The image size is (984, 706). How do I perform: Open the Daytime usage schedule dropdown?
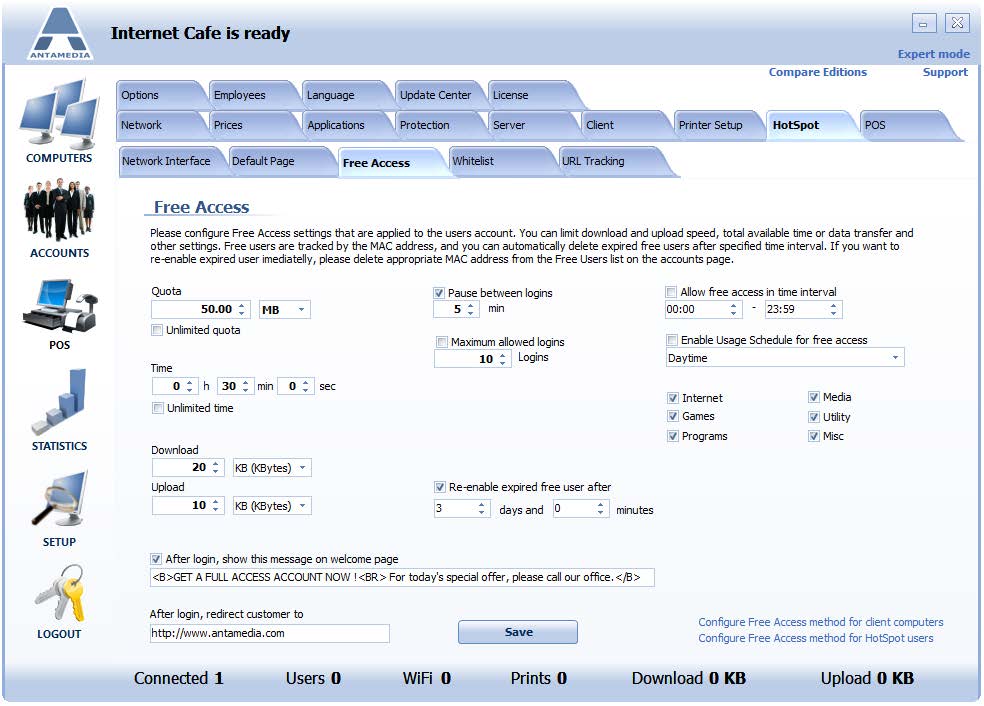pyautogui.click(x=784, y=358)
